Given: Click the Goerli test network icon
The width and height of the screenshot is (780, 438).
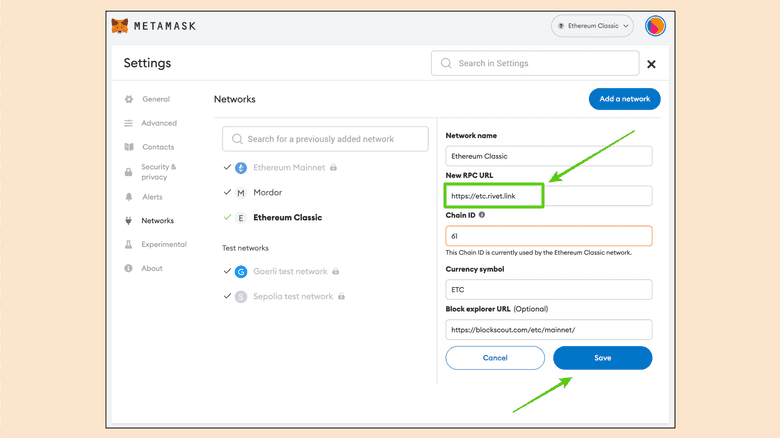Looking at the screenshot, I should (241, 272).
